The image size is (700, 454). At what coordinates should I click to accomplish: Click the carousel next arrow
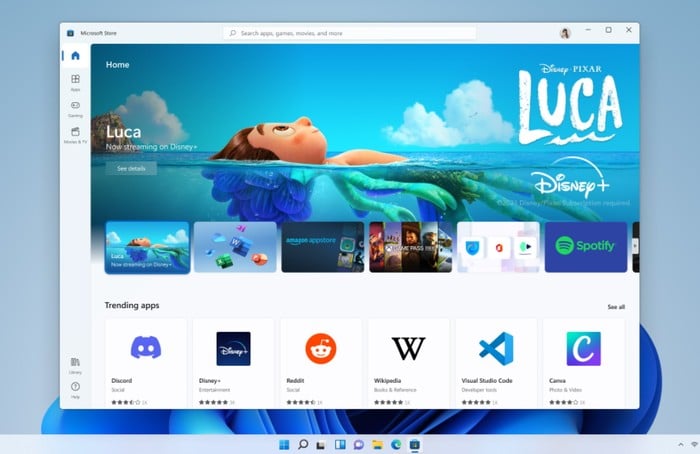point(635,246)
